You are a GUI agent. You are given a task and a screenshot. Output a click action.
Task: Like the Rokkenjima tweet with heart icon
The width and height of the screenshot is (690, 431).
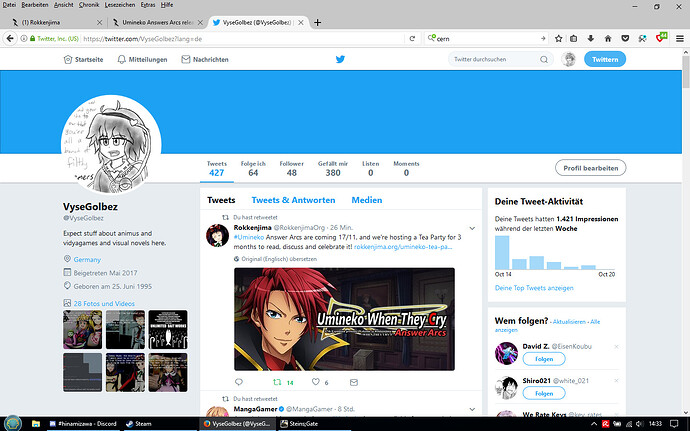pyautogui.click(x=316, y=382)
